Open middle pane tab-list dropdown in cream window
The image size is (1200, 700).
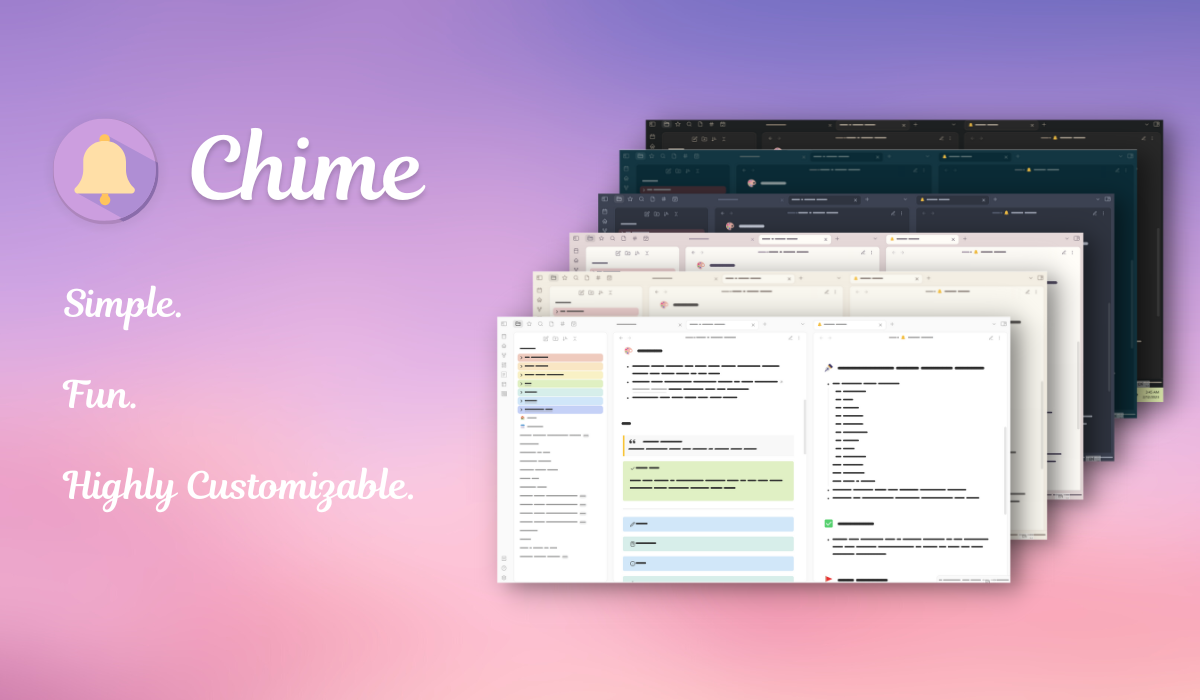coord(838,277)
